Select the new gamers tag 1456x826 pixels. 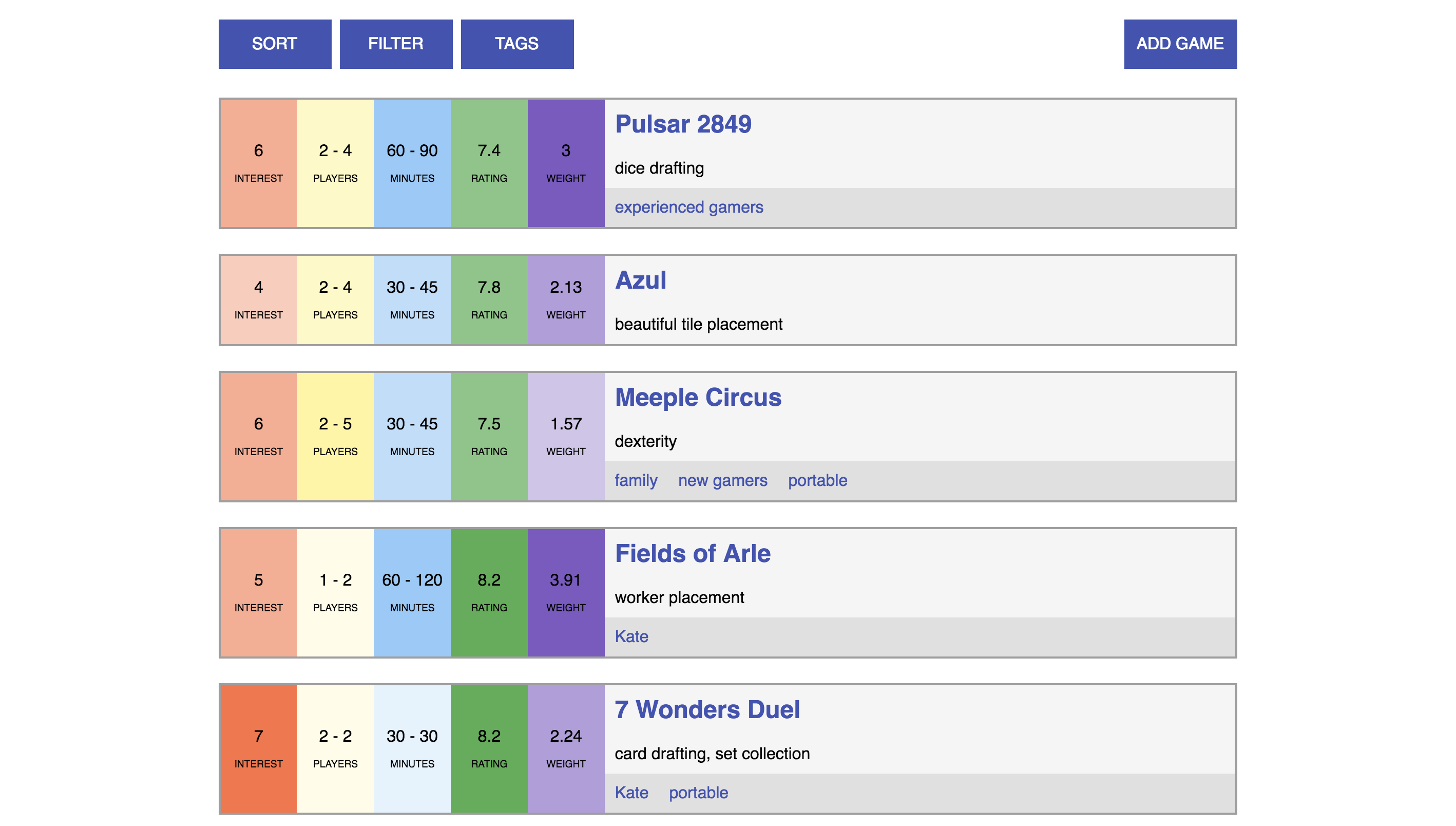click(x=722, y=480)
